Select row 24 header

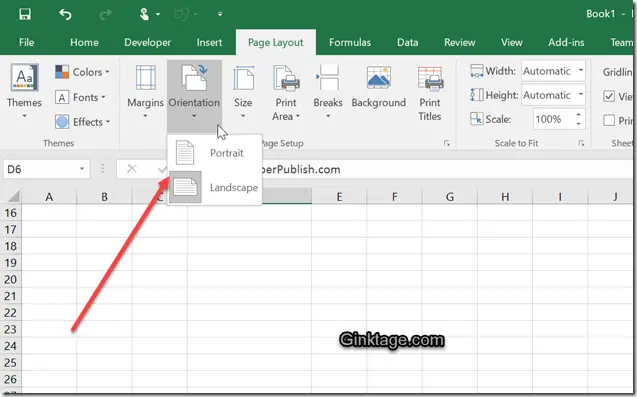click(x=11, y=346)
